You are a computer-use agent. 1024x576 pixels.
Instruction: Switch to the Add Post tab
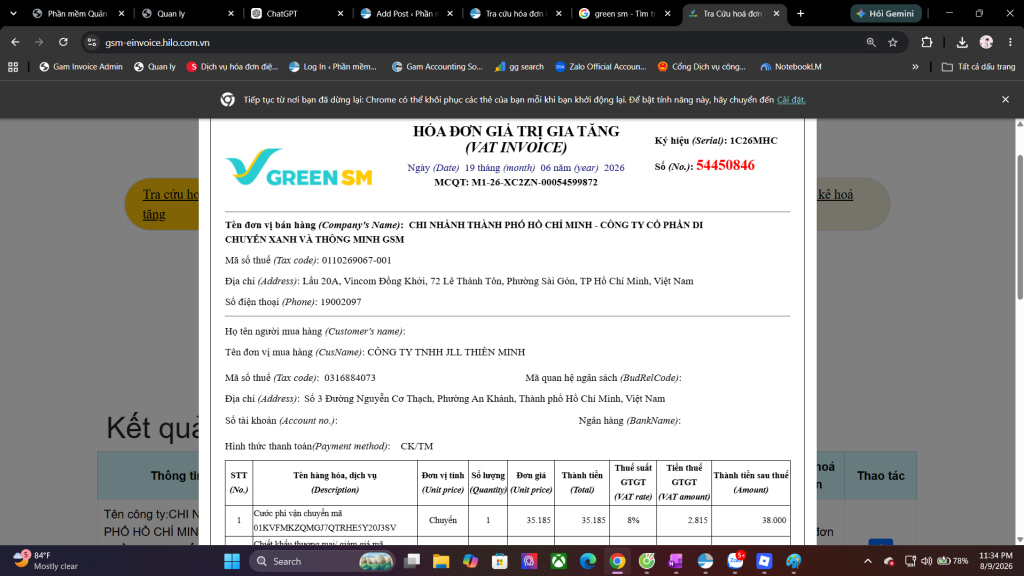406,14
